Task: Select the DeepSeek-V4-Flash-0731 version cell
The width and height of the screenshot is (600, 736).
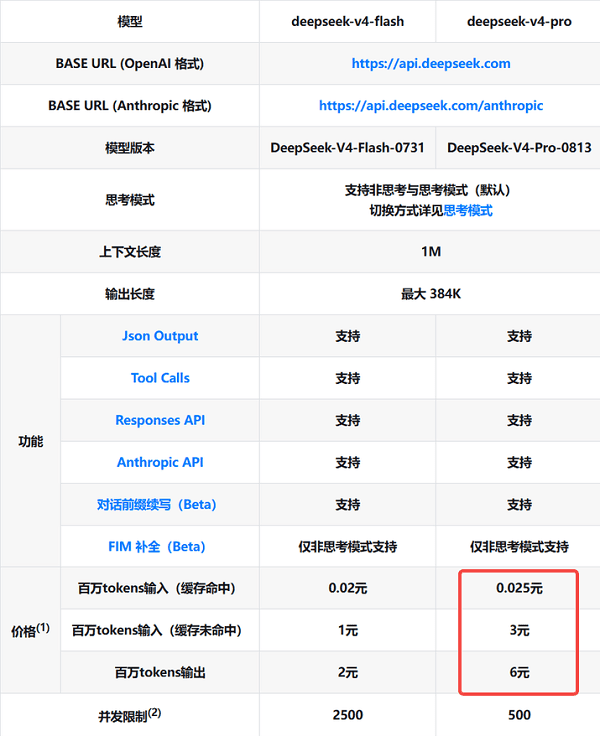Action: click(347, 148)
